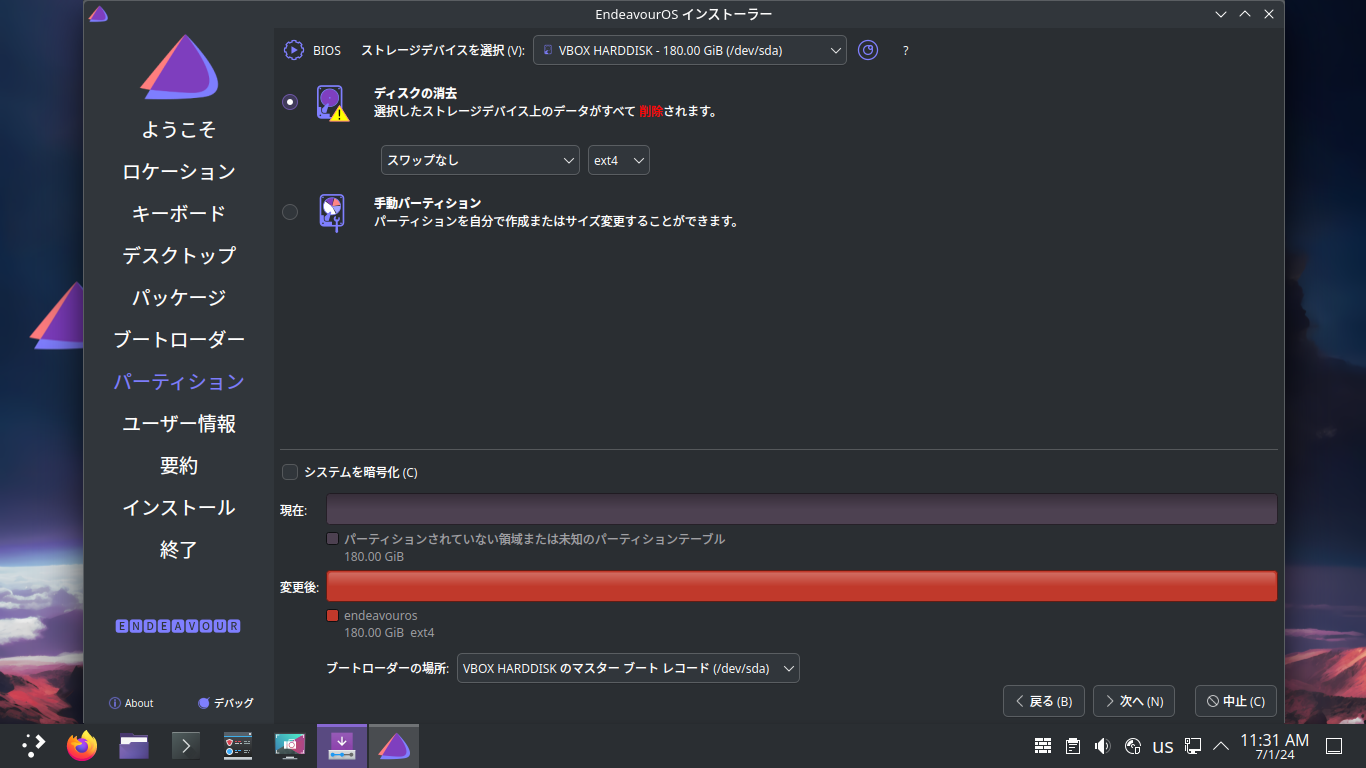Select the erase disk radio option
The width and height of the screenshot is (1366, 768).
pos(290,102)
